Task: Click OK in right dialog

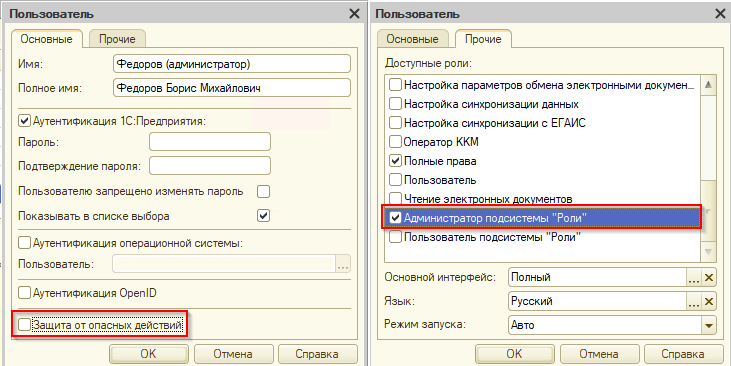Action: [515, 354]
